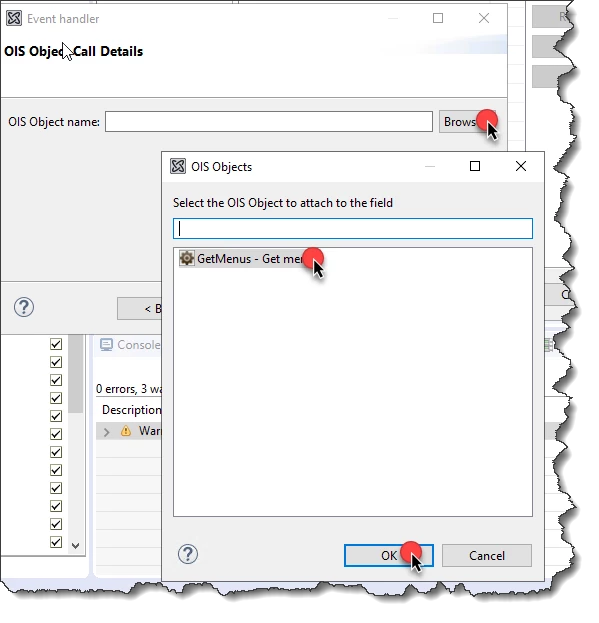This screenshot has width=599, height=623.
Task: Click the down arrow of left list scrollbar
Action: [75, 546]
